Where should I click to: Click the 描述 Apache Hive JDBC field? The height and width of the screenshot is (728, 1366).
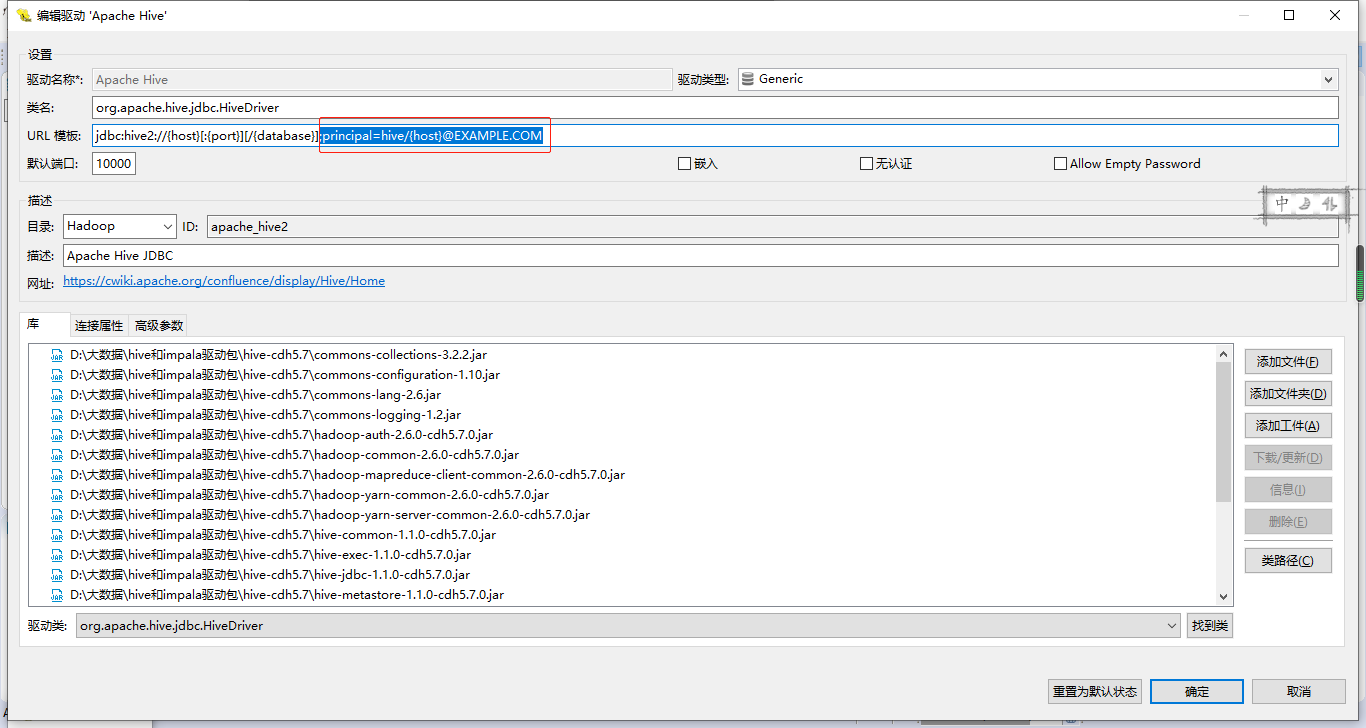point(700,255)
